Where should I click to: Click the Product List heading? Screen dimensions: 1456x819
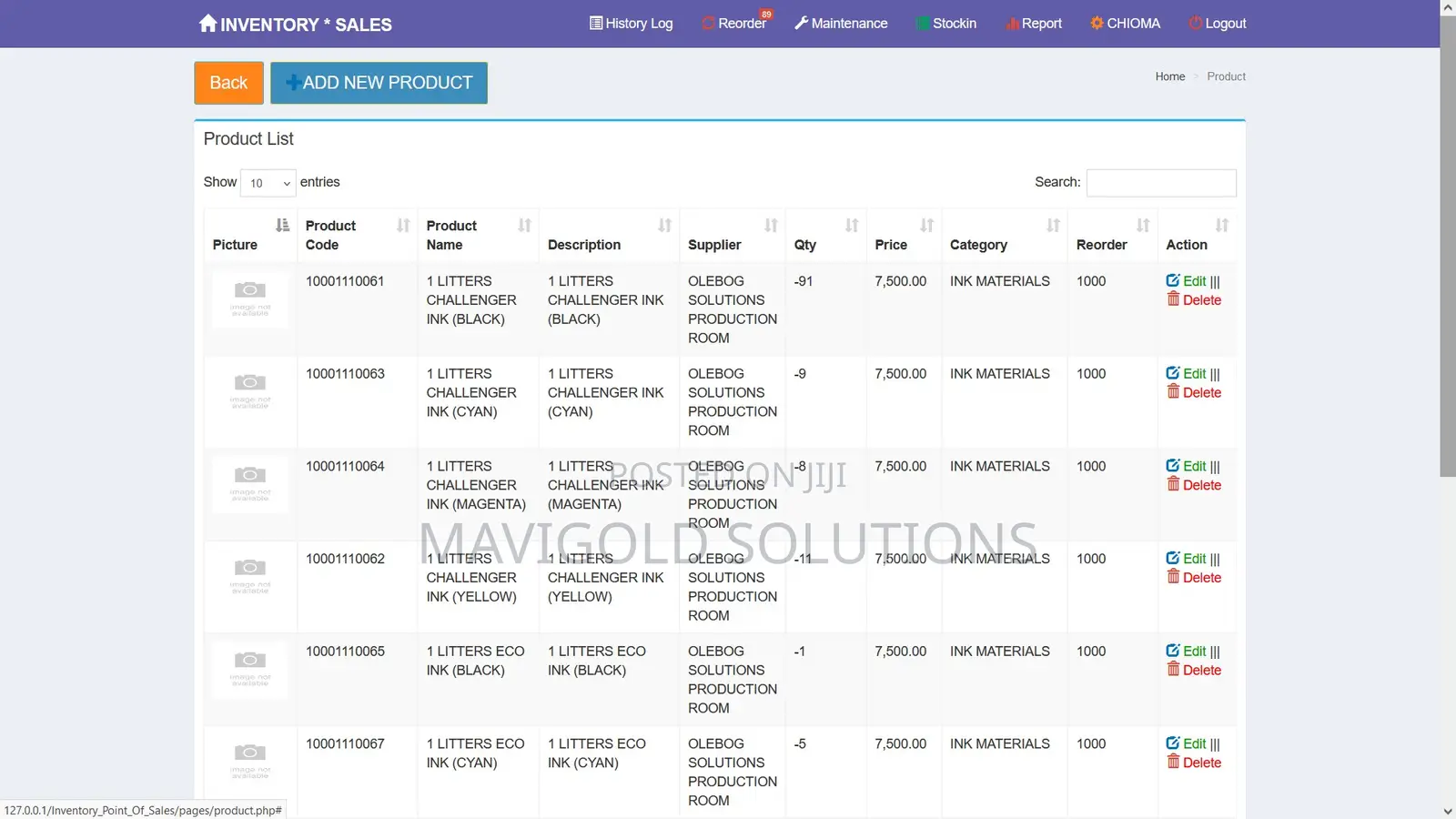248,138
